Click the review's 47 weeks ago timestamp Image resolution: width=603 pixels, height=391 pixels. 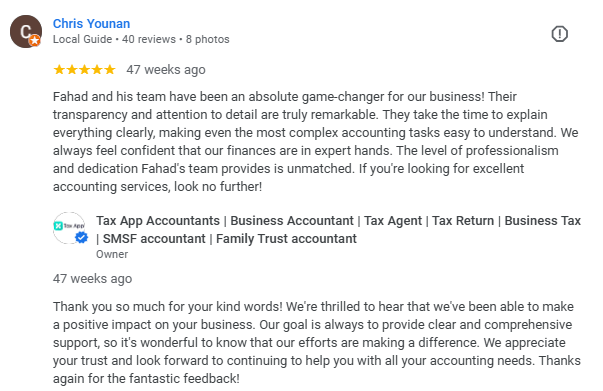166,70
